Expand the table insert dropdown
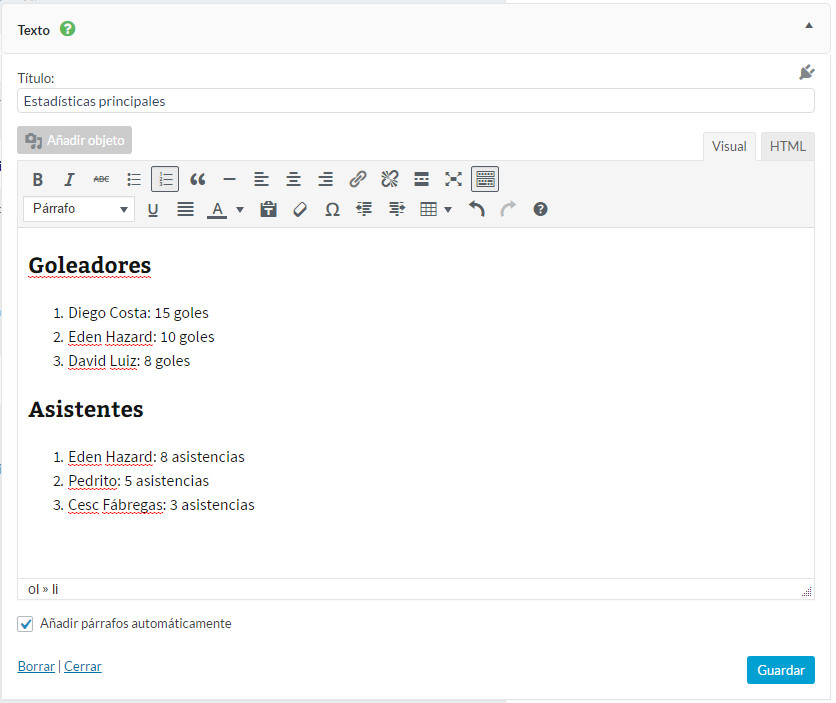 [x=448, y=210]
